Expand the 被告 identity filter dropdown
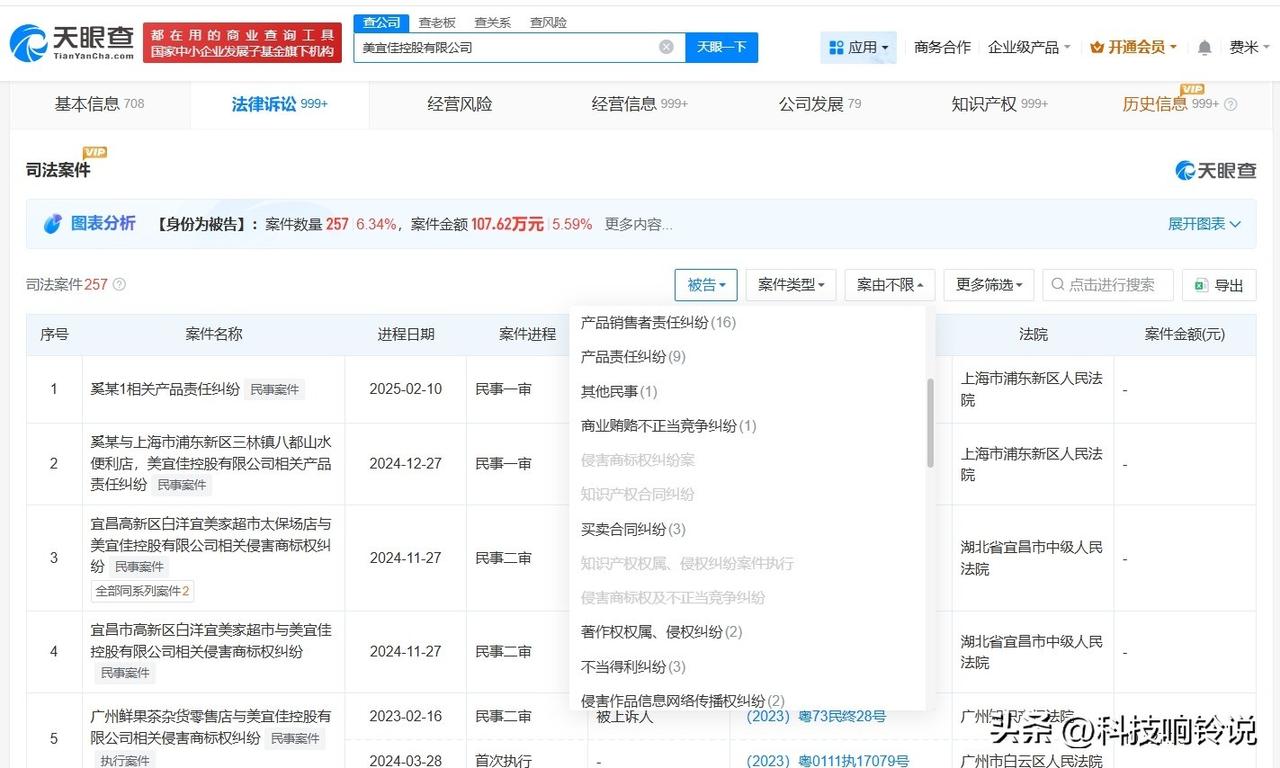Image resolution: width=1280 pixels, height=768 pixels. click(706, 285)
